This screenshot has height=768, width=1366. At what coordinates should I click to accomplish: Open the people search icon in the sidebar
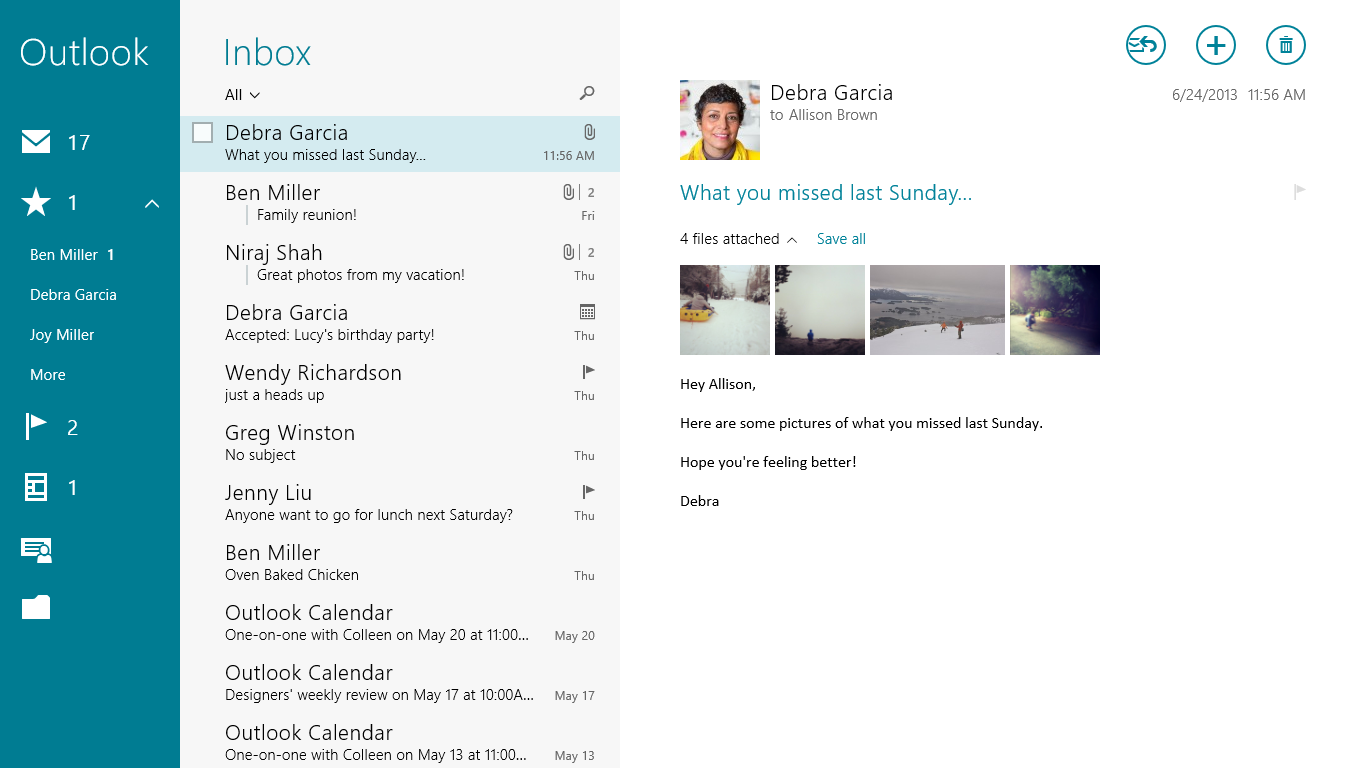(x=36, y=548)
